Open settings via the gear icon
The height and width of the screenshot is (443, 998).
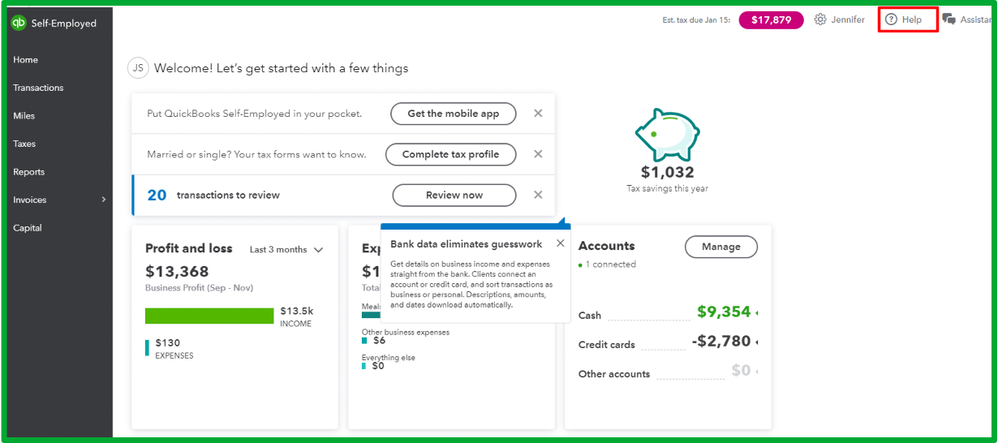[820, 20]
